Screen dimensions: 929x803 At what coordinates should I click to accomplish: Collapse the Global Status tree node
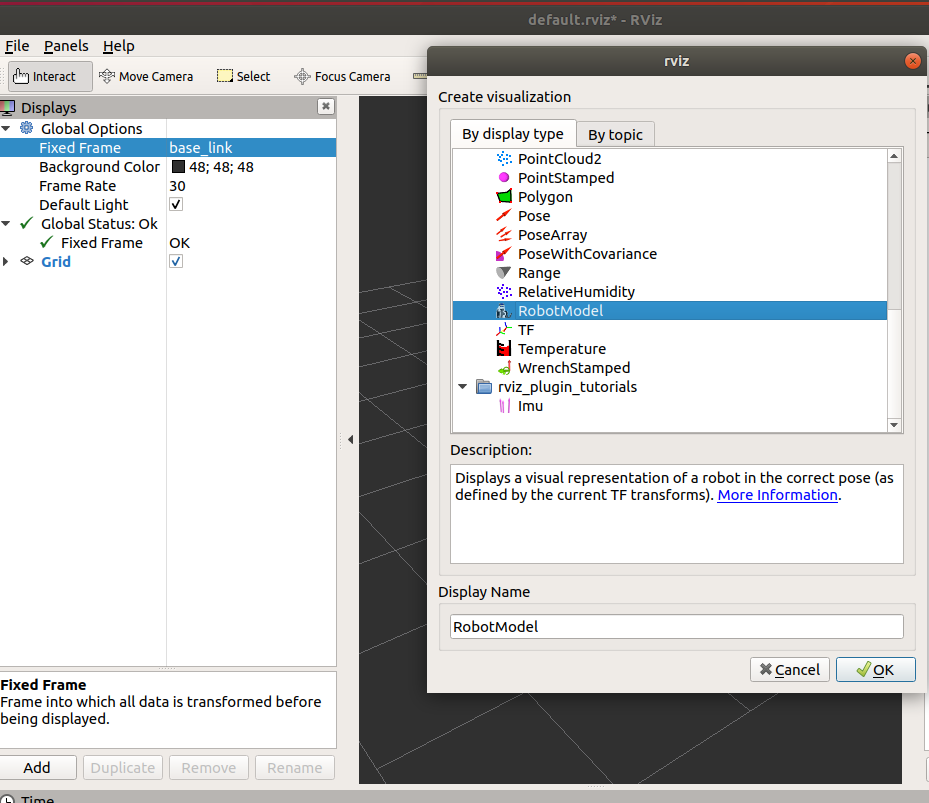point(6,223)
